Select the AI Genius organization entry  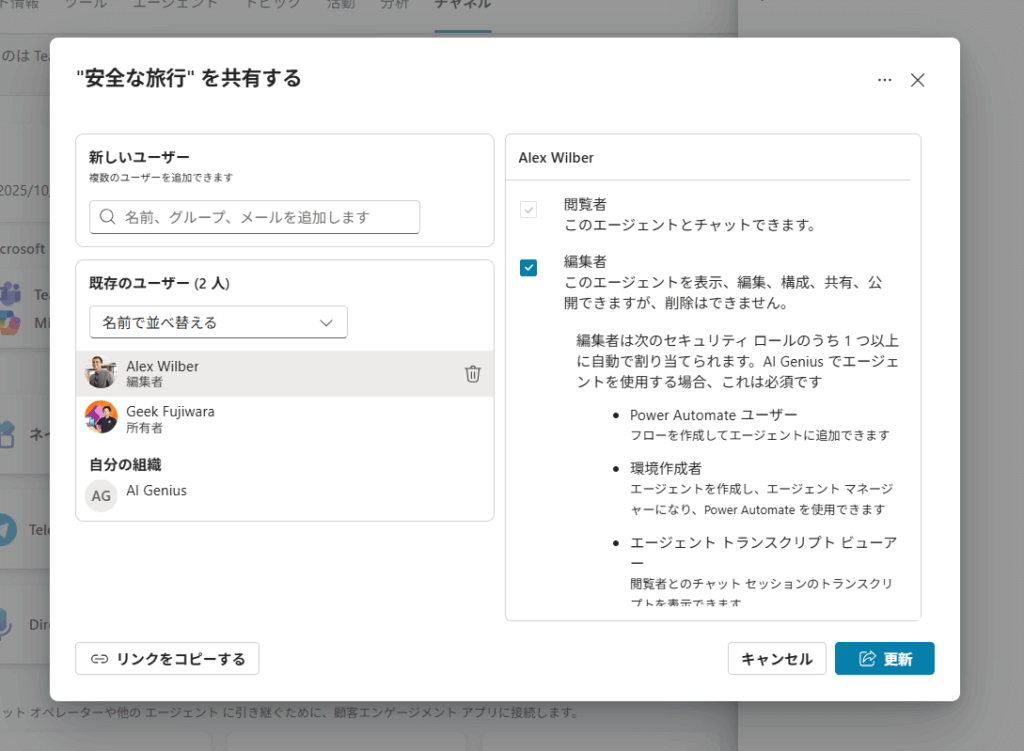156,491
